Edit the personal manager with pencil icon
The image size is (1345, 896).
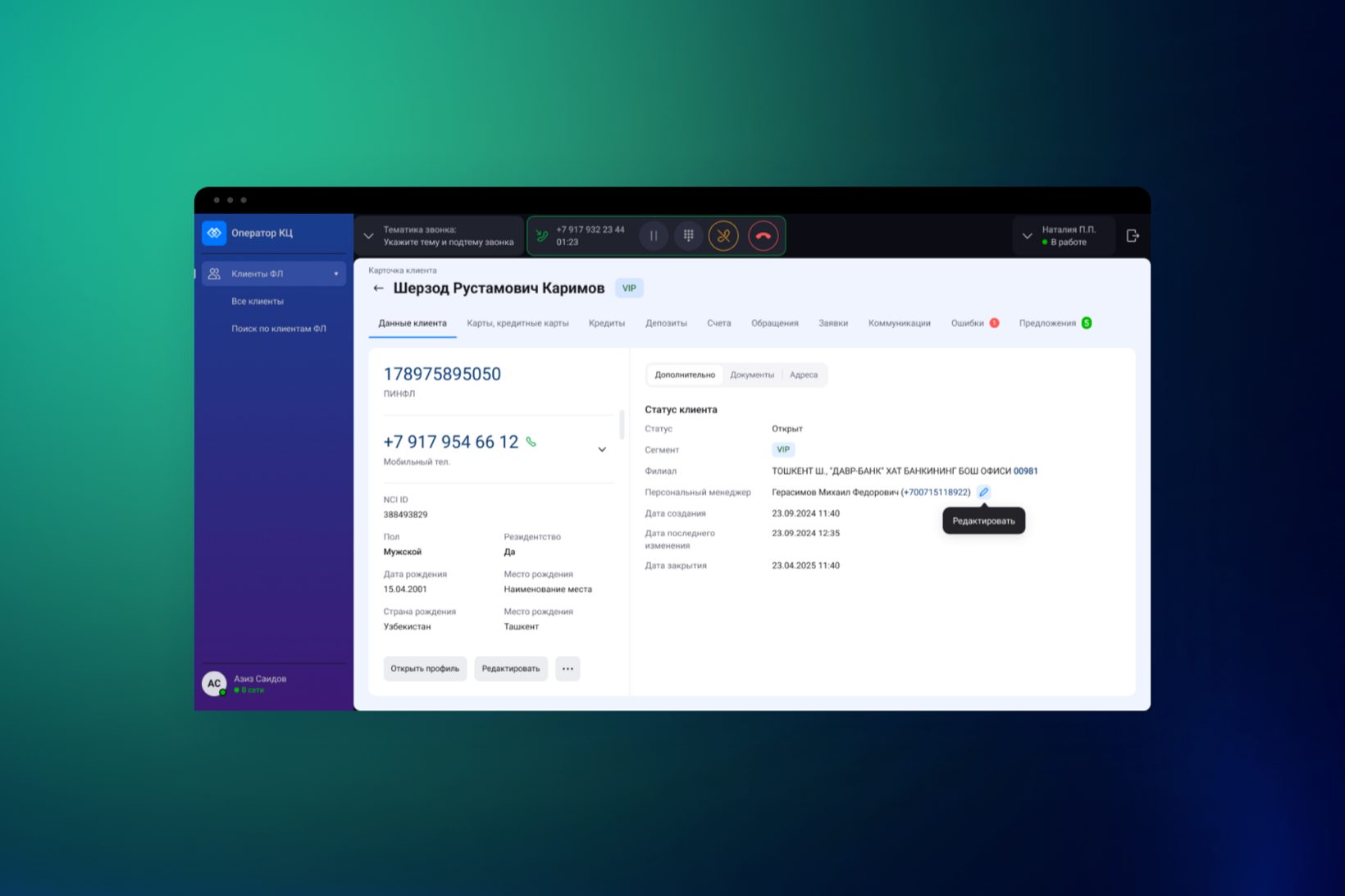tap(984, 492)
